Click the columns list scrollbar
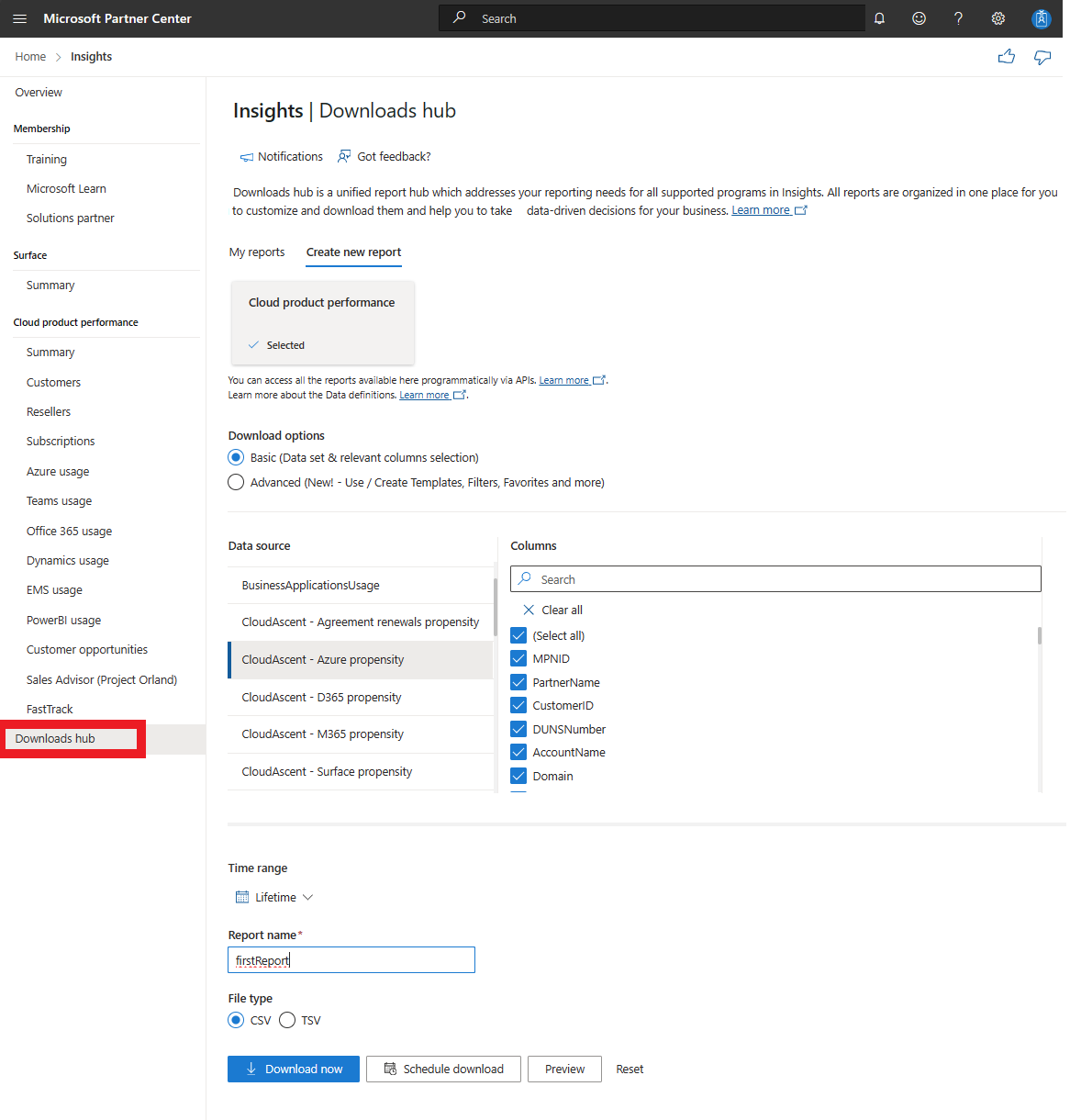Viewport: 1070px width, 1120px height. point(1040,635)
